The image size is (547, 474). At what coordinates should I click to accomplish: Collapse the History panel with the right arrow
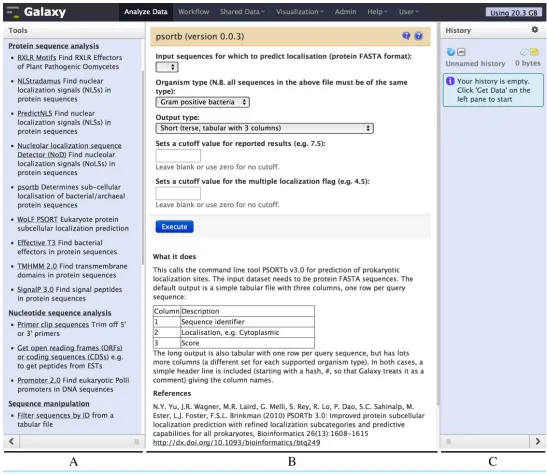click(538, 442)
